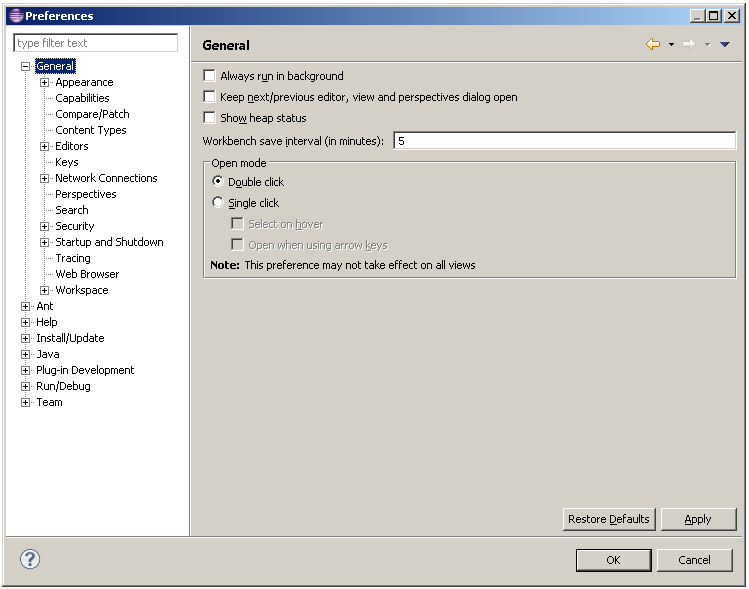Expand the Workspace node
The image size is (749, 589).
click(44, 290)
